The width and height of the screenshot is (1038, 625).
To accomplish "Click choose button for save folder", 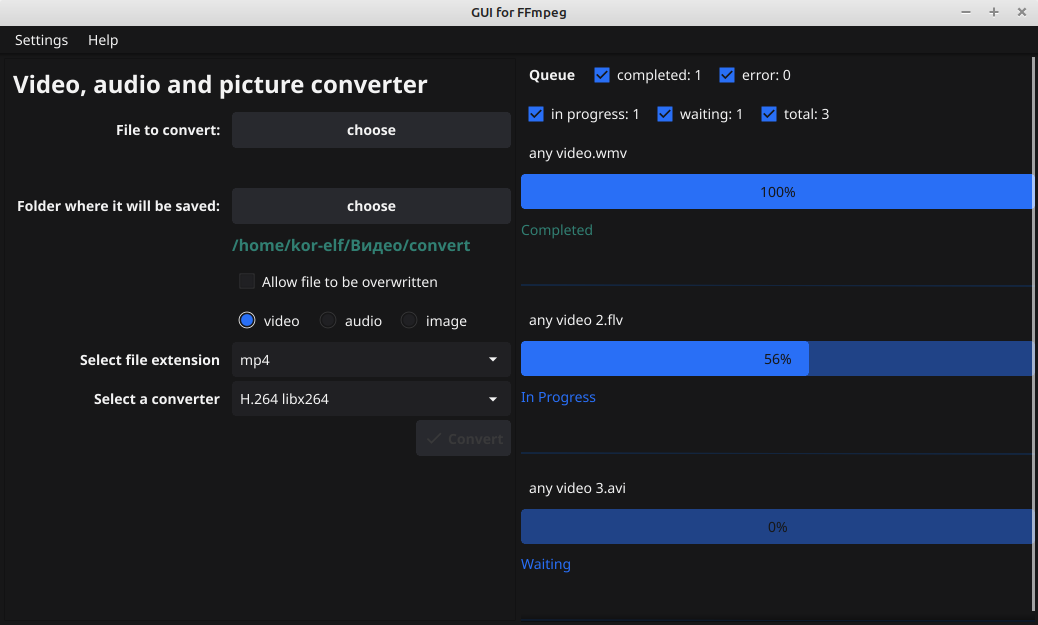I will [371, 206].
